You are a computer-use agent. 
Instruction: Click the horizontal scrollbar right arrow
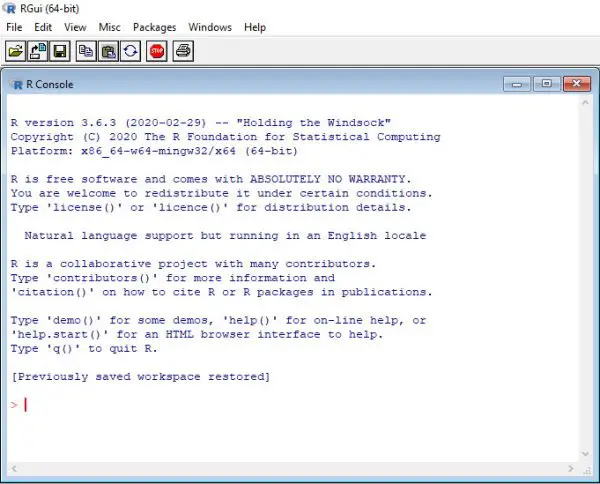coord(571,468)
